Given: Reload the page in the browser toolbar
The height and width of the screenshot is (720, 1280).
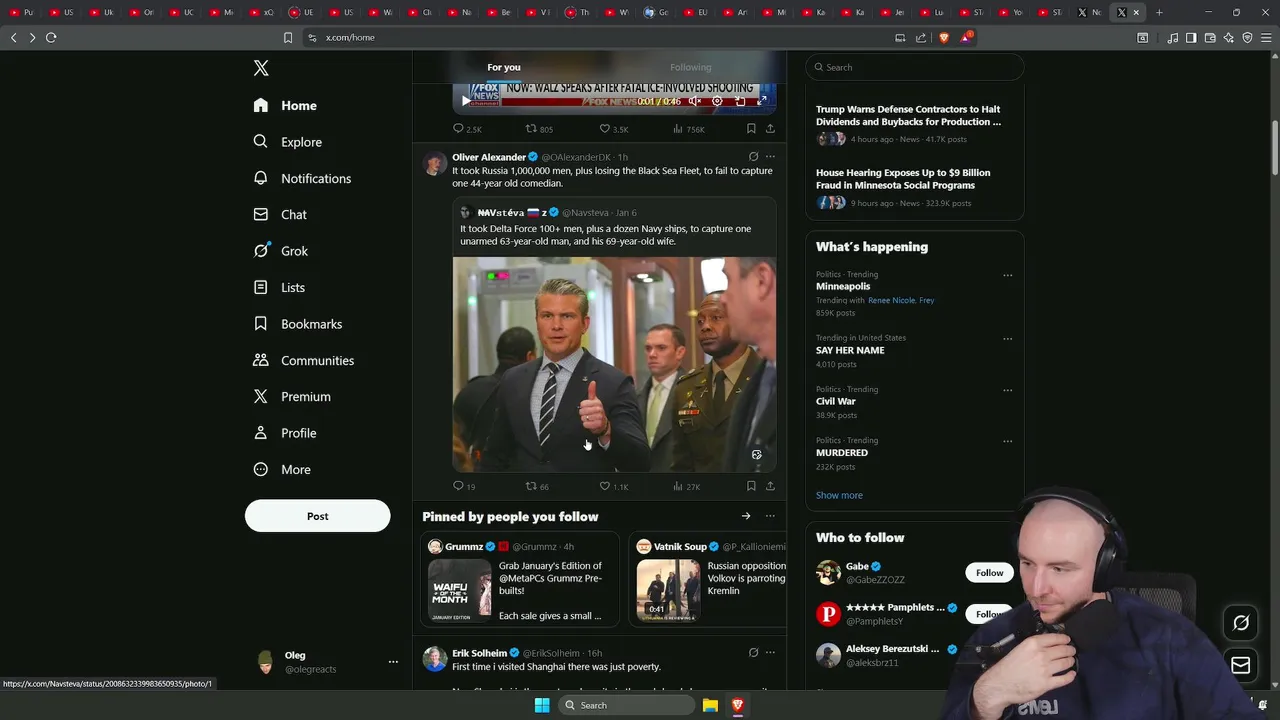Looking at the screenshot, I should [51, 37].
